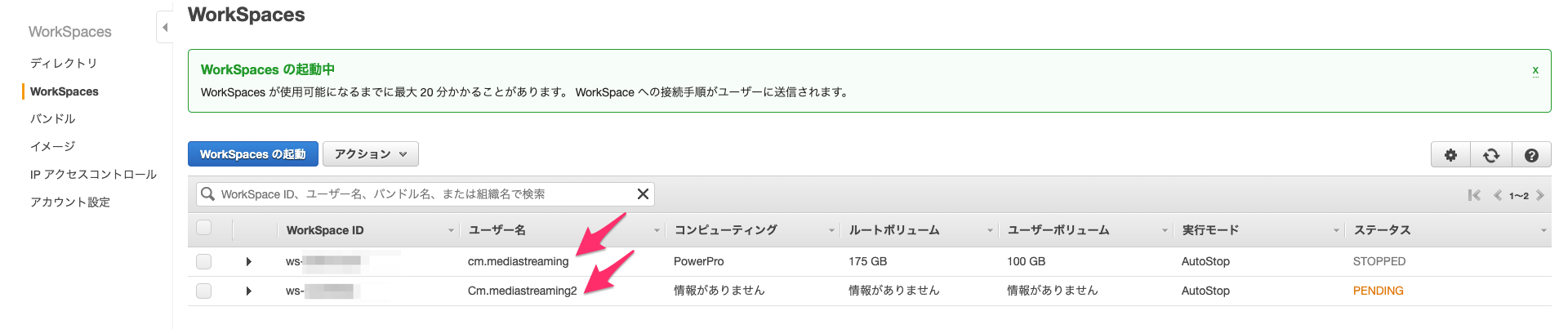Expand details for cm.mediastreaming WorkSpace
The width and height of the screenshot is (1568, 329).
248,261
